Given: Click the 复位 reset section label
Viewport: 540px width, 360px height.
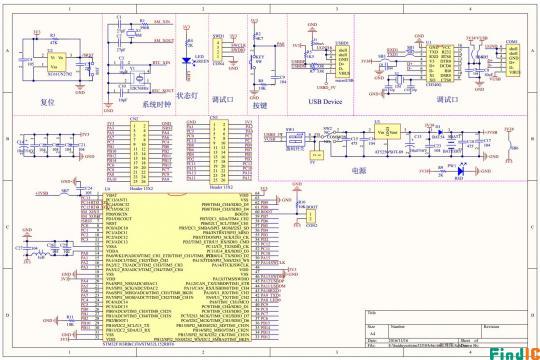Looking at the screenshot, I should [x=48, y=102].
